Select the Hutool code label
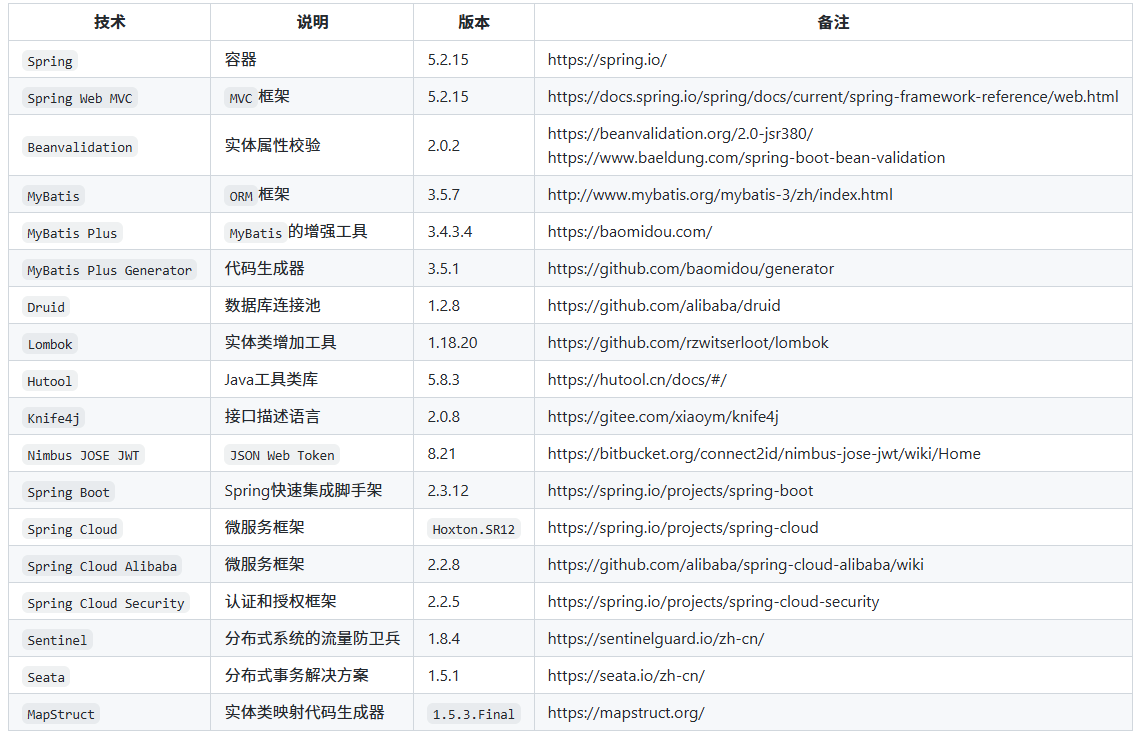1140x739 pixels. [x=49, y=382]
